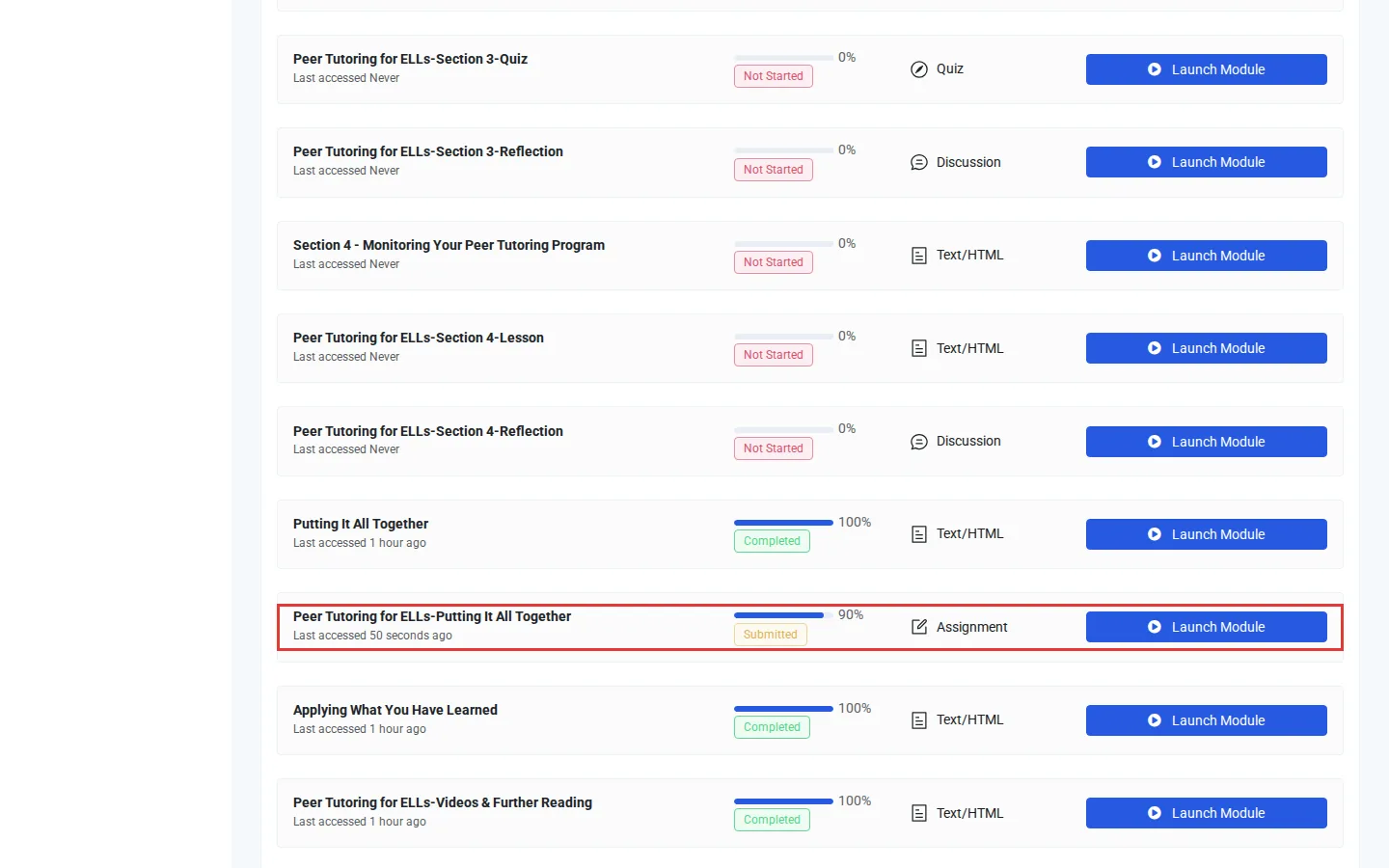Launch the Videos & Further Reading module
Screen dimensions: 1389x868
tap(1206, 813)
